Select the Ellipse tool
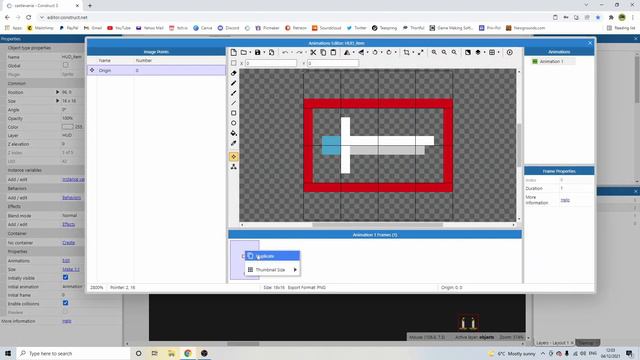This screenshot has width=640, height=360. tap(233, 123)
